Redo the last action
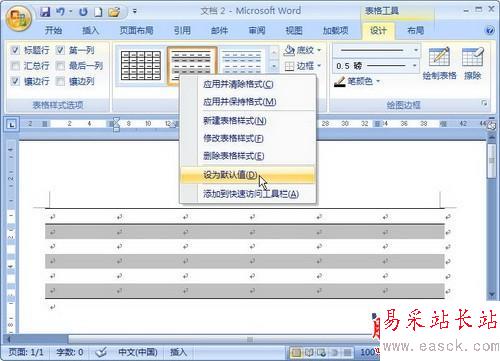The height and width of the screenshot is (361, 500). [83, 12]
